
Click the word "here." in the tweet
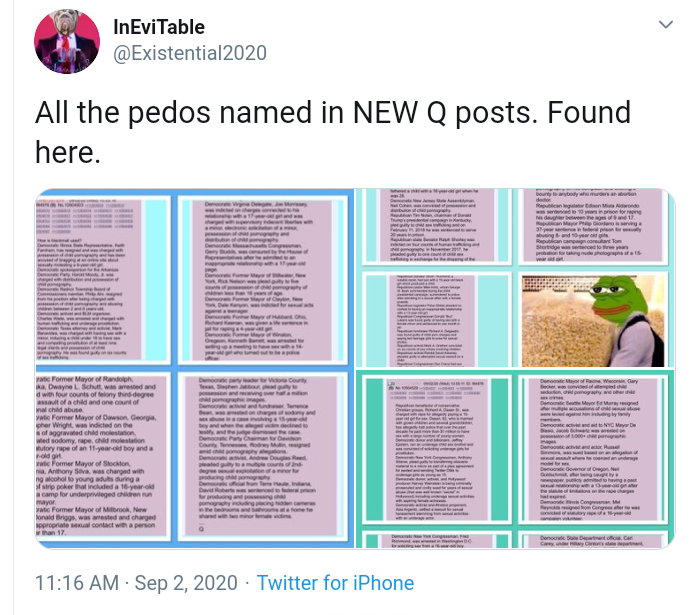coord(67,153)
